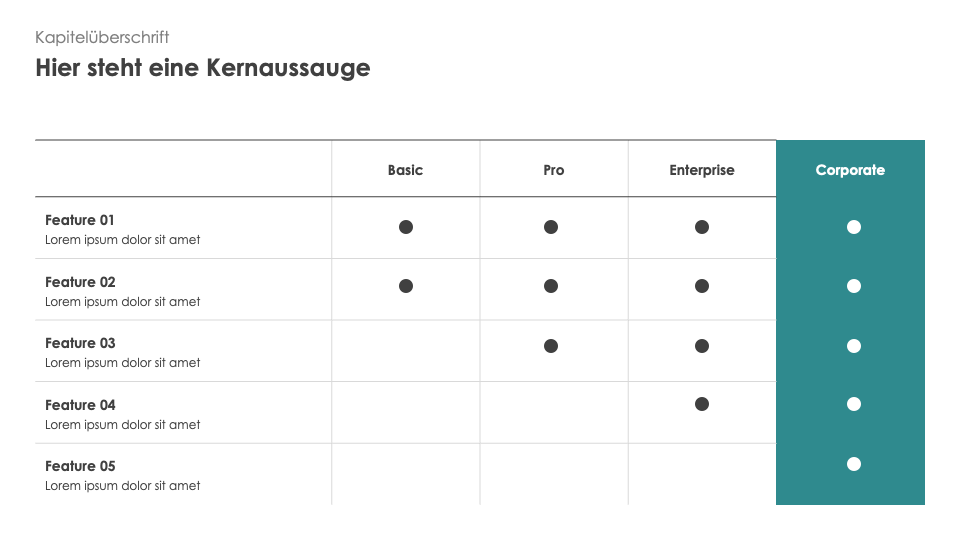Select the Enterprise dot for Feature 04
This screenshot has width=960, height=540.
(x=702, y=404)
